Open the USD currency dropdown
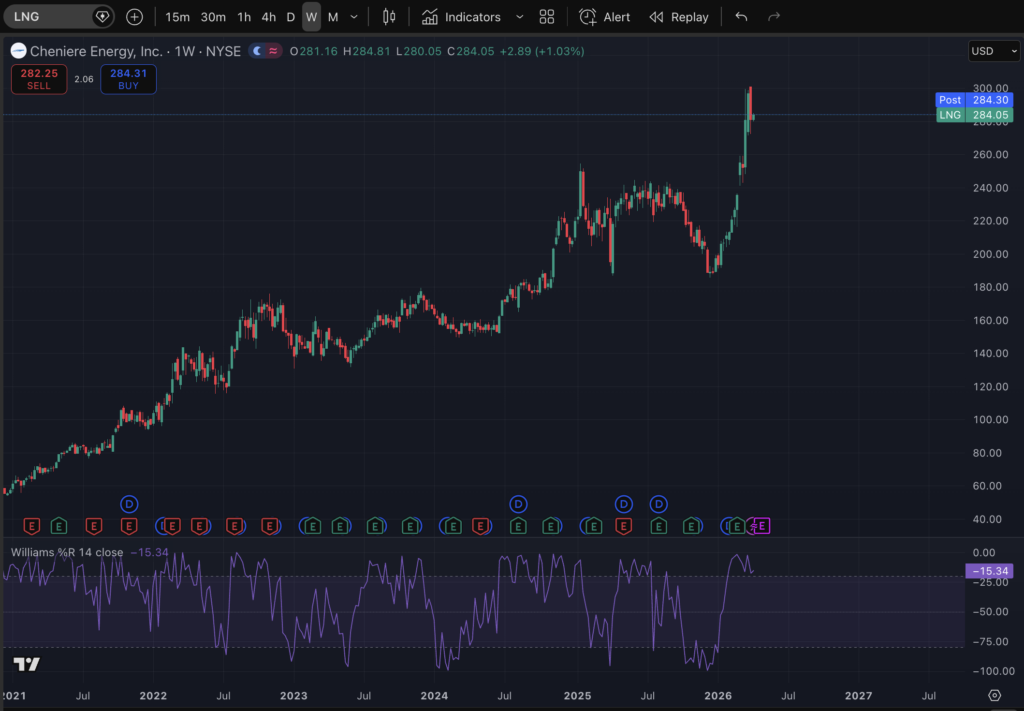The image size is (1024, 711). (x=993, y=51)
